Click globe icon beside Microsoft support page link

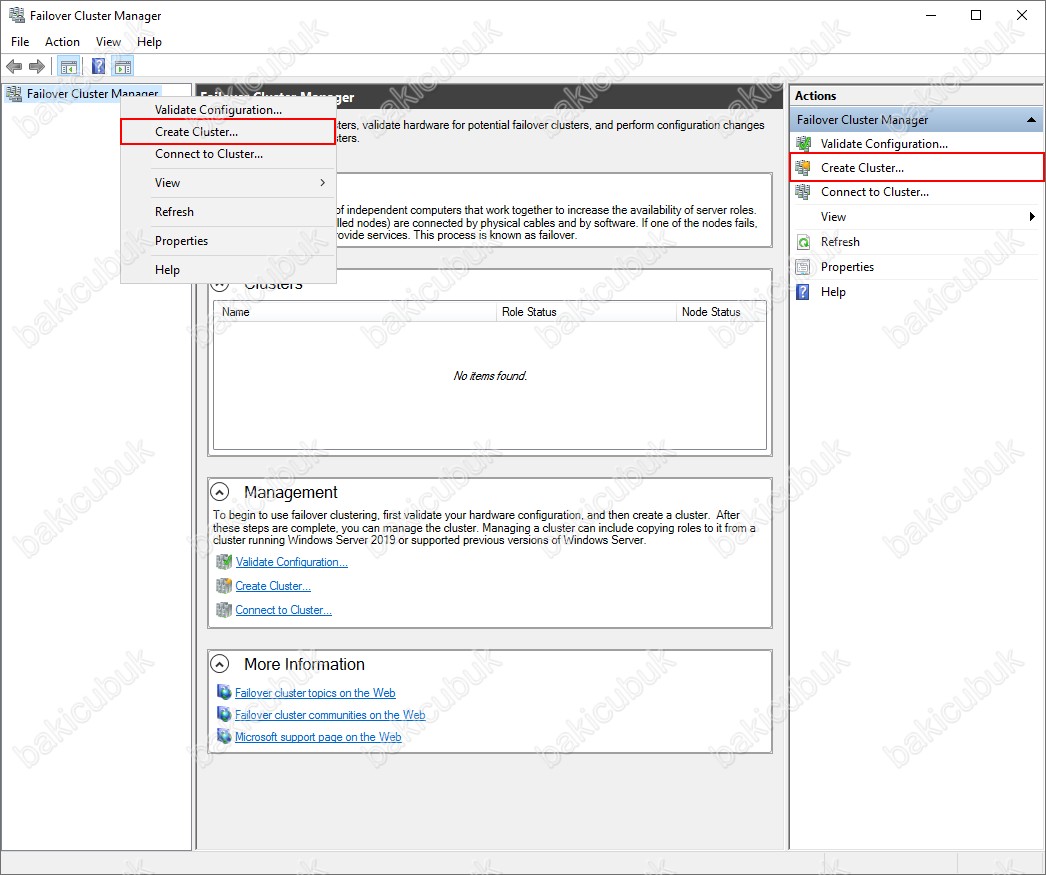click(x=224, y=736)
